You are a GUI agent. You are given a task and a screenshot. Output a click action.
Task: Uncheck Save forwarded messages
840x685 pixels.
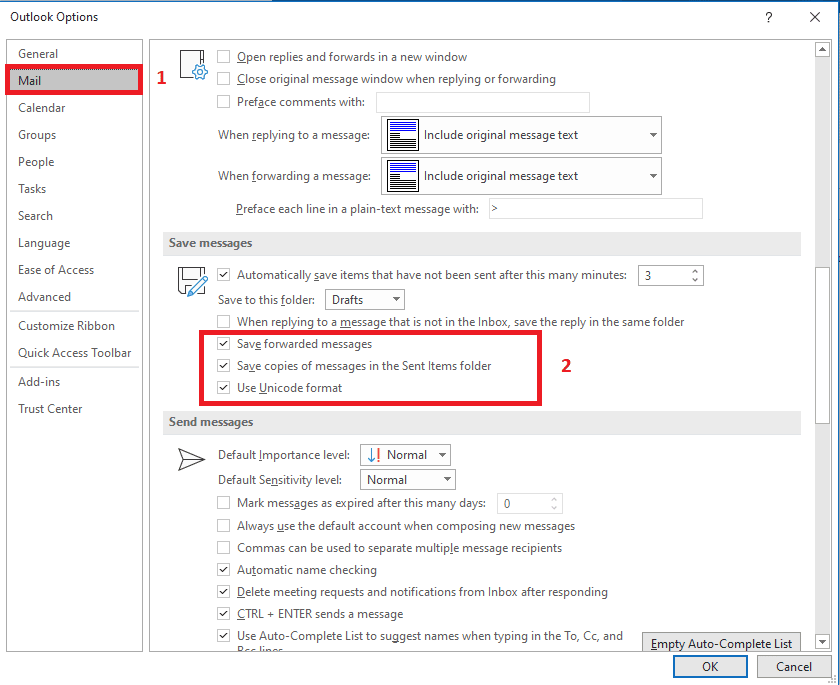[223, 343]
